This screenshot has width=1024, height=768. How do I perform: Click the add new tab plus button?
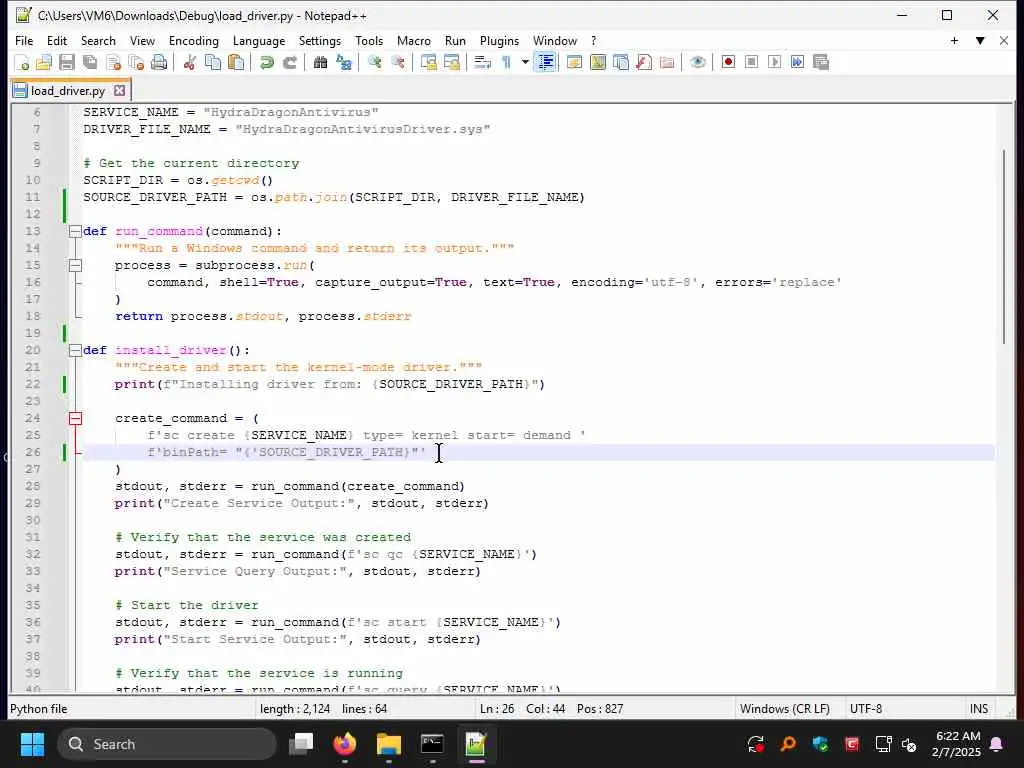click(x=954, y=40)
